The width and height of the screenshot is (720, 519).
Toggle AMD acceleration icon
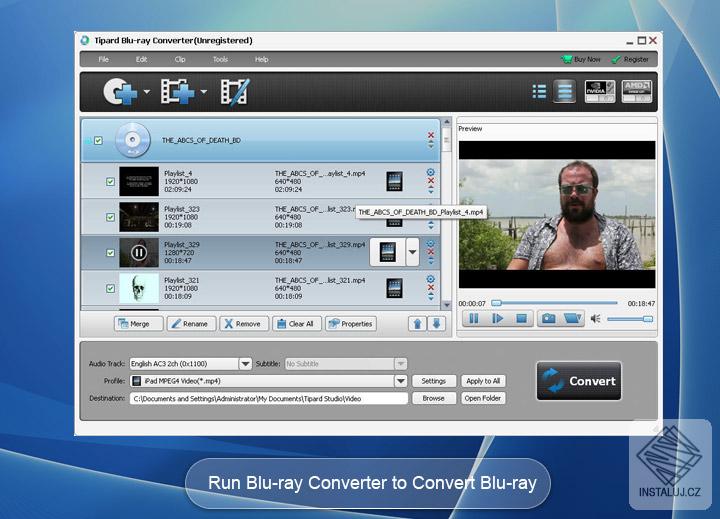click(x=636, y=91)
